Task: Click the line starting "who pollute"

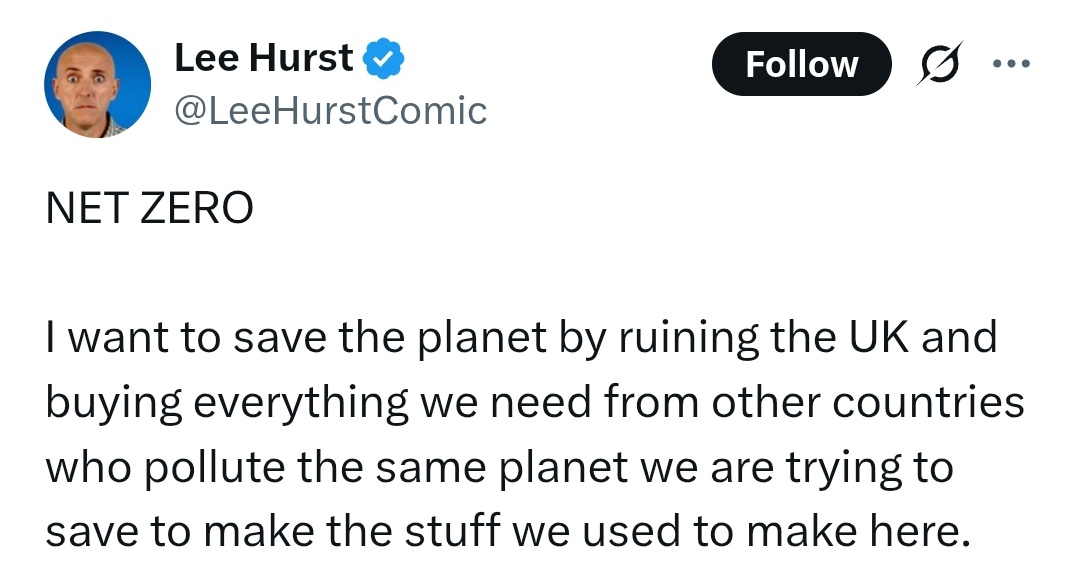Action: pos(499,467)
